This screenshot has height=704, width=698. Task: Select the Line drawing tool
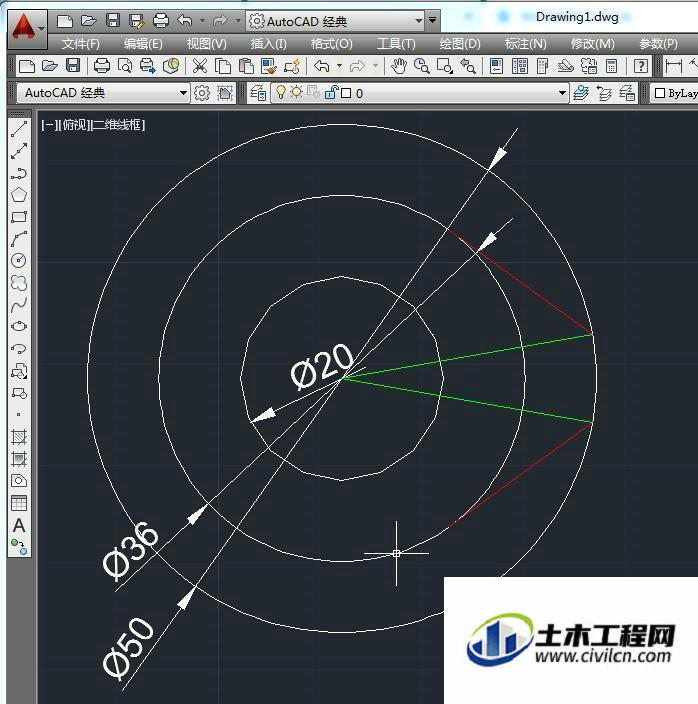coord(19,129)
